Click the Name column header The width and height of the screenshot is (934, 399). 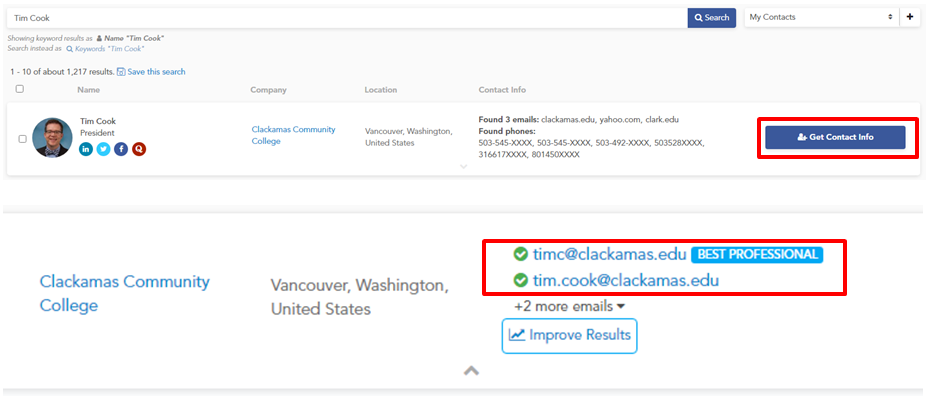point(88,90)
